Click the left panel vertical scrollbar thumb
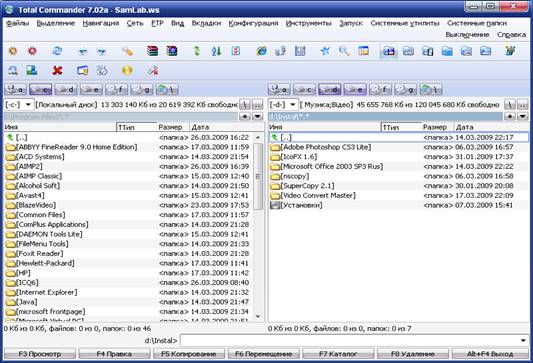This screenshot has height=363, width=533. click(x=258, y=176)
